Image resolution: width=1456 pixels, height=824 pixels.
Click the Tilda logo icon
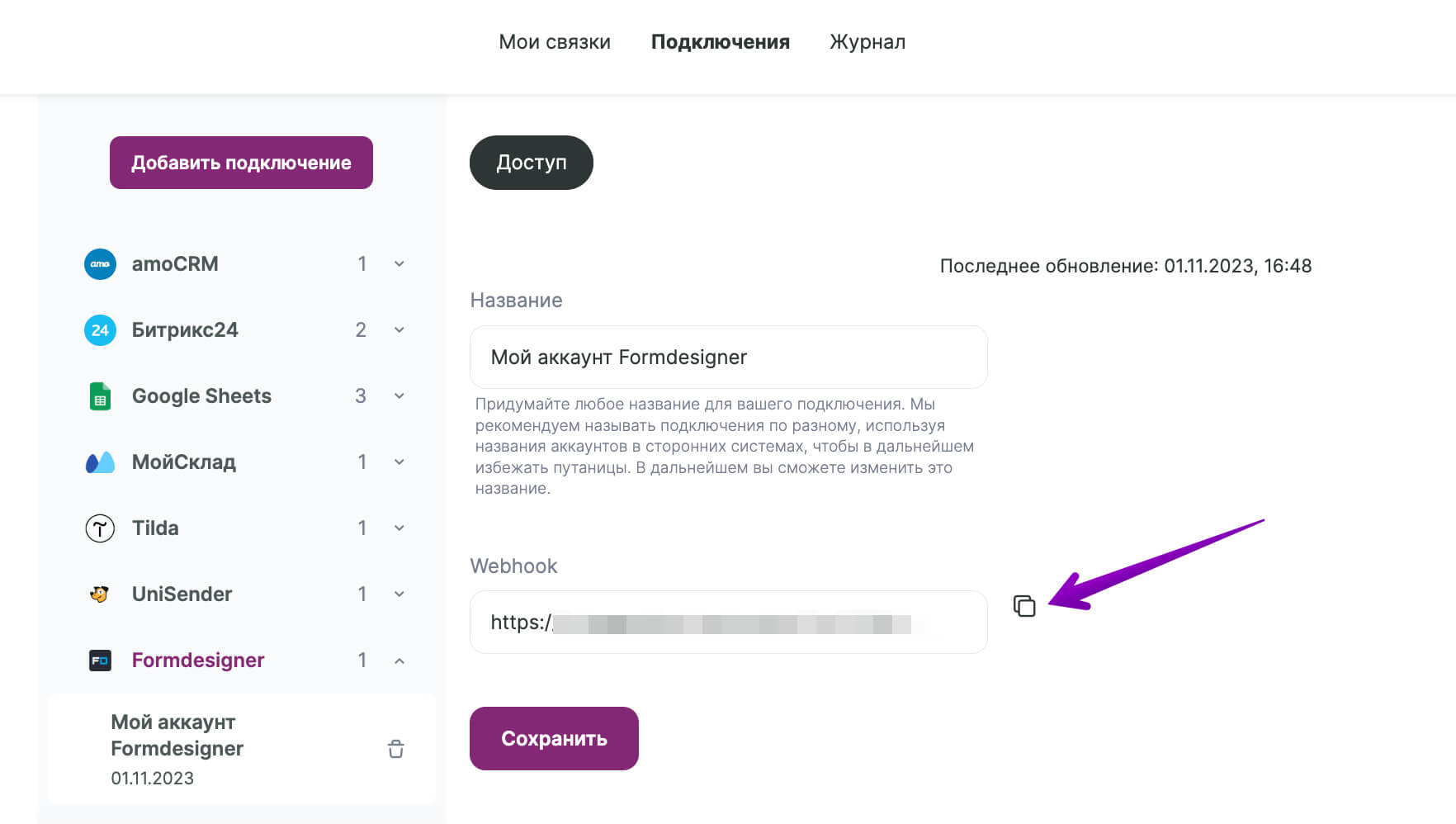pos(100,528)
